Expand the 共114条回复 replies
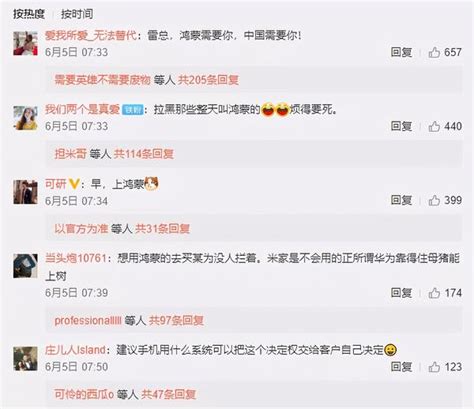Viewport: 474px width, 409px height. [x=144, y=154]
